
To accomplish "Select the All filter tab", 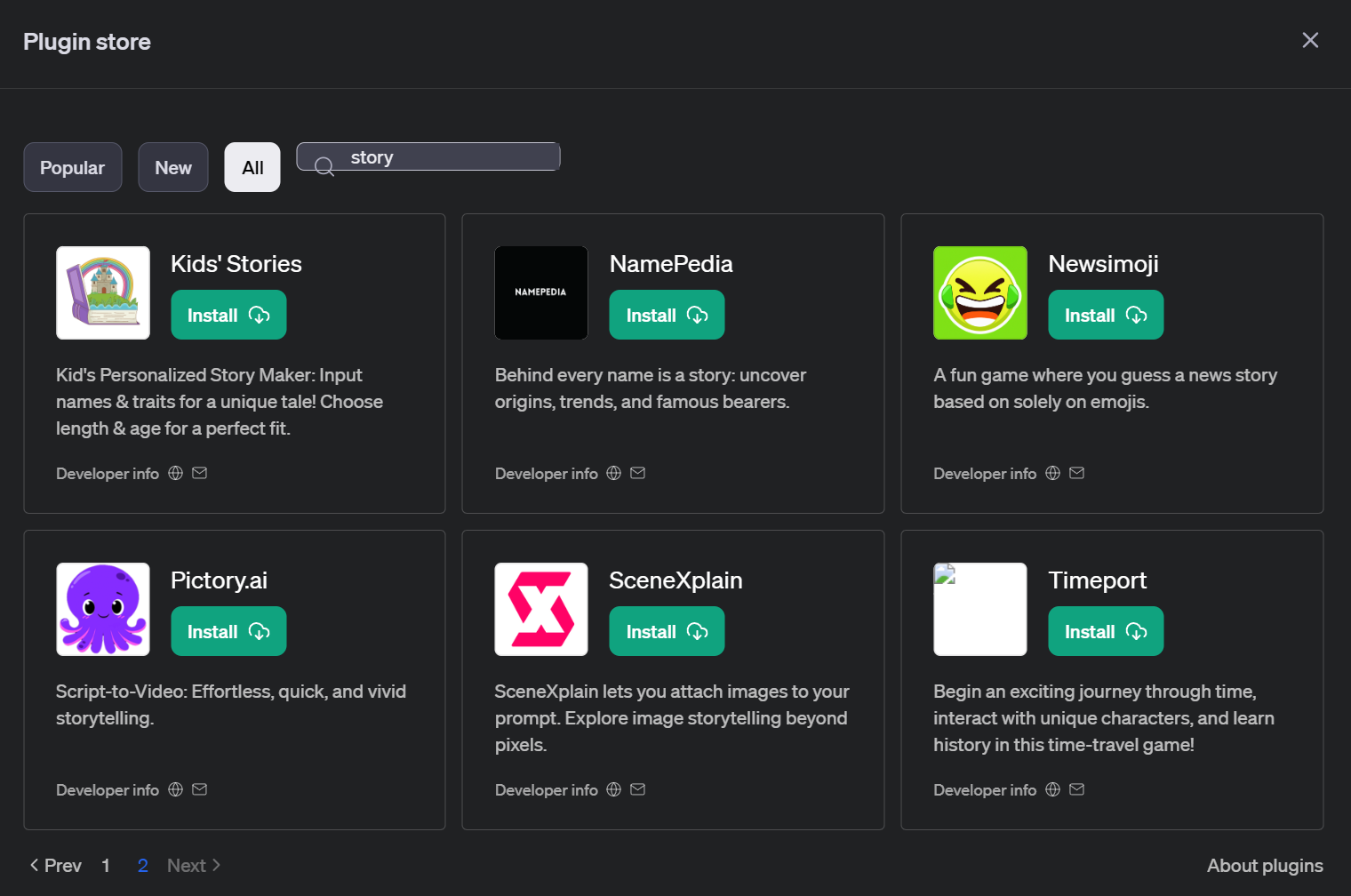I will [252, 168].
